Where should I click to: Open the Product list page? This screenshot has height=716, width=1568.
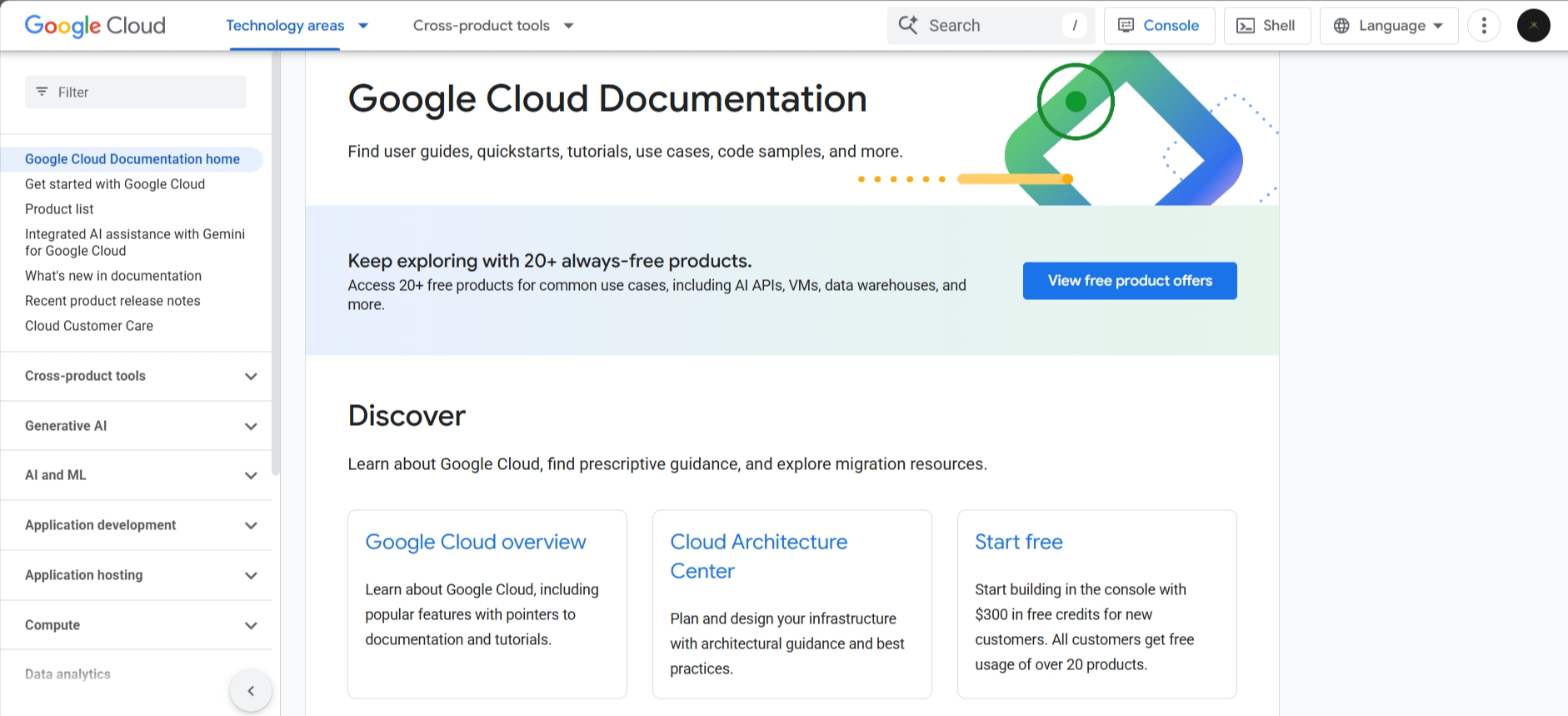[x=59, y=209]
